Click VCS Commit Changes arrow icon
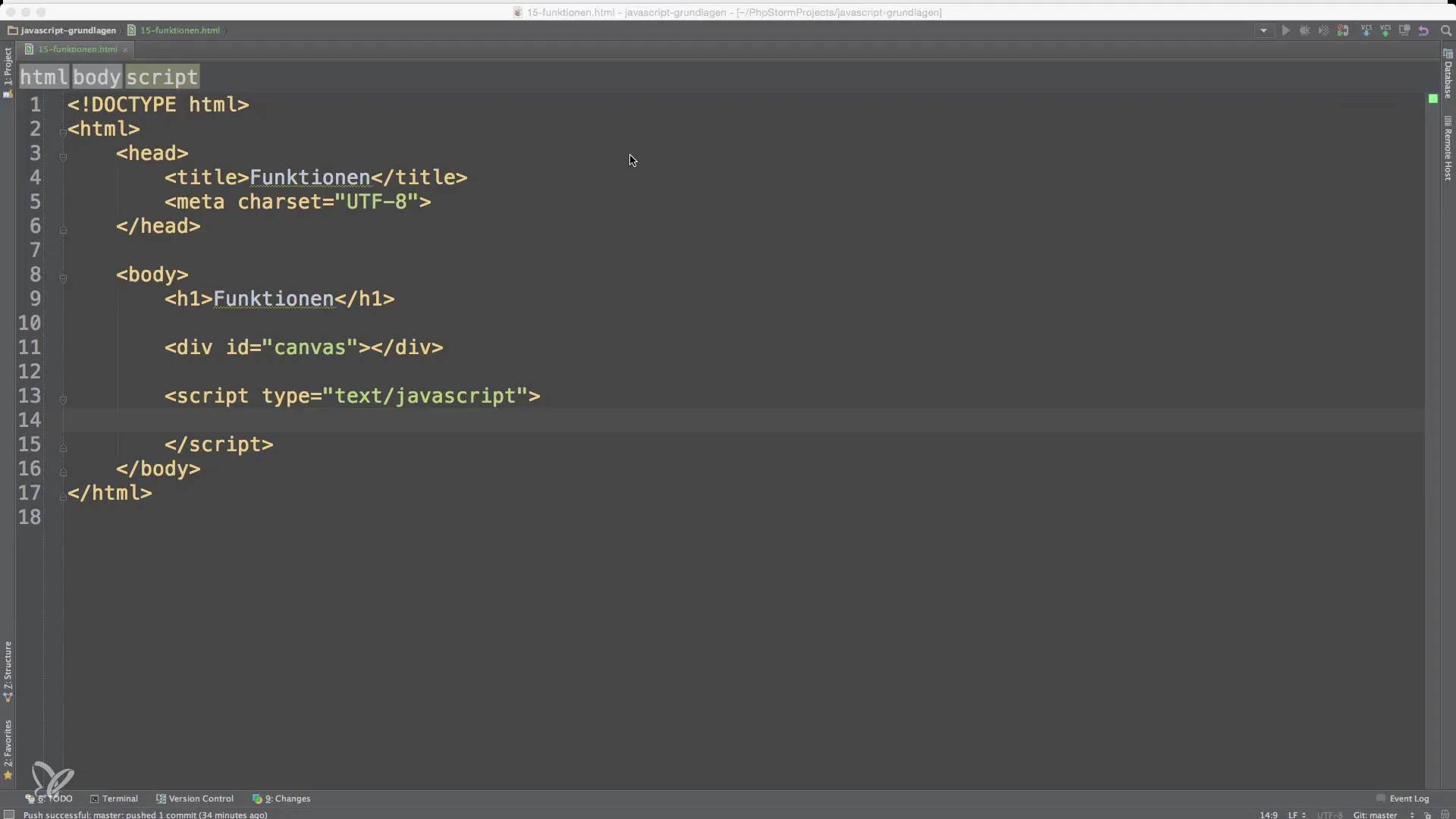The height and width of the screenshot is (819, 1456). point(1385,31)
